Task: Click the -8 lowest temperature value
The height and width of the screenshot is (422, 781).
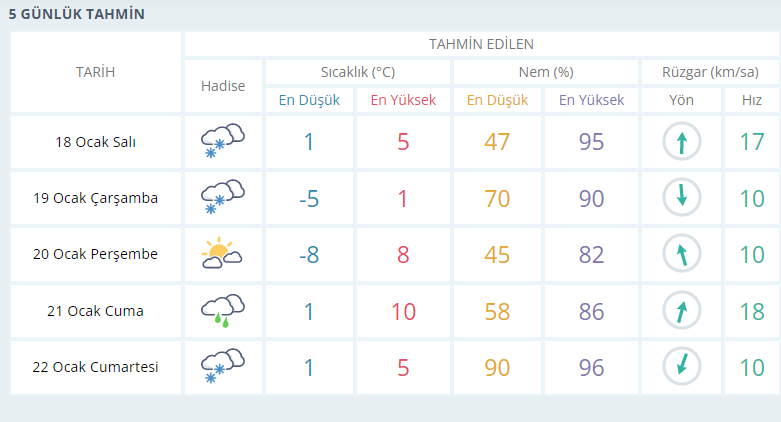Action: (309, 255)
